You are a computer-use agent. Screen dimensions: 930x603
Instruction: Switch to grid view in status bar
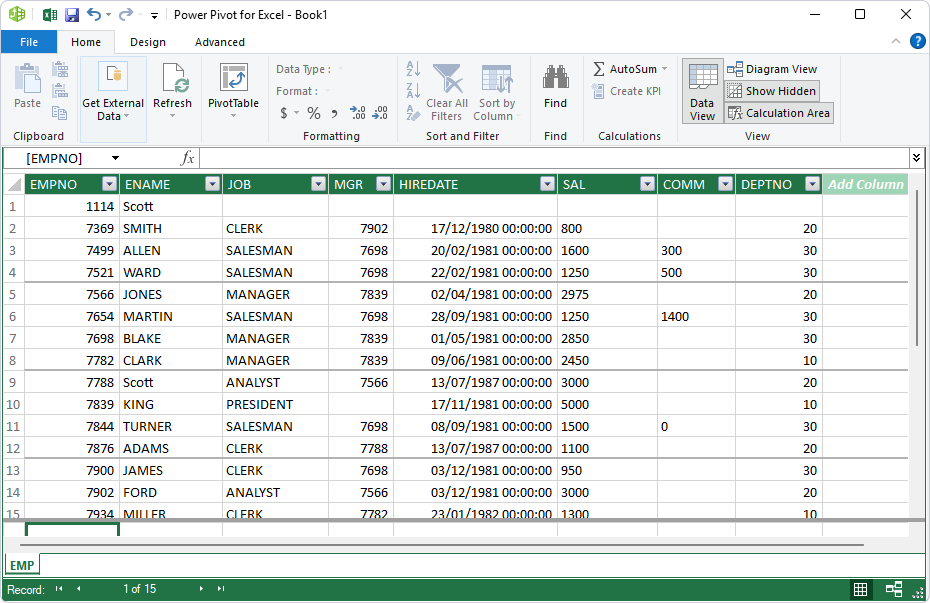tap(860, 589)
